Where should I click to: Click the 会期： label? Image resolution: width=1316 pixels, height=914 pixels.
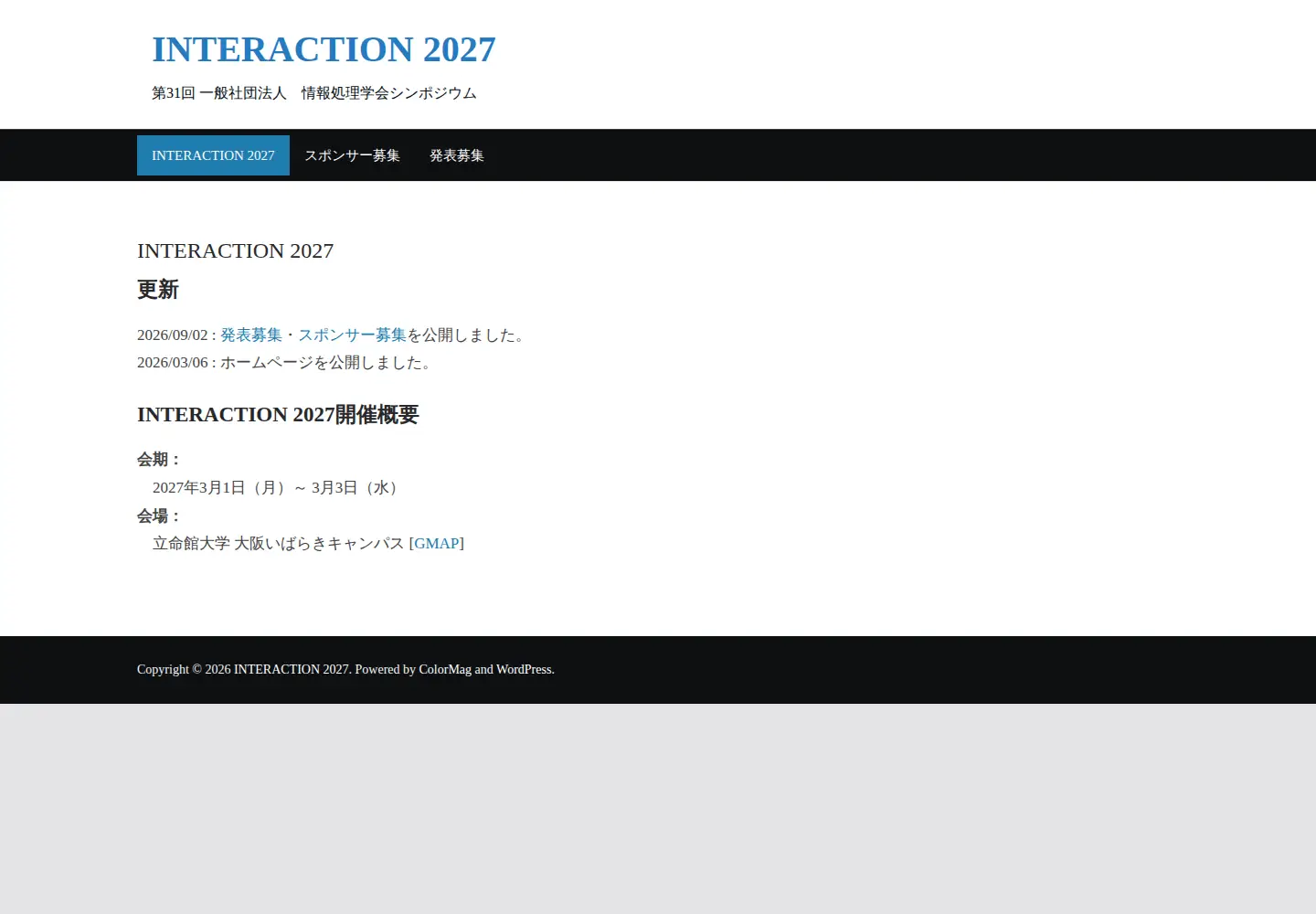click(160, 460)
